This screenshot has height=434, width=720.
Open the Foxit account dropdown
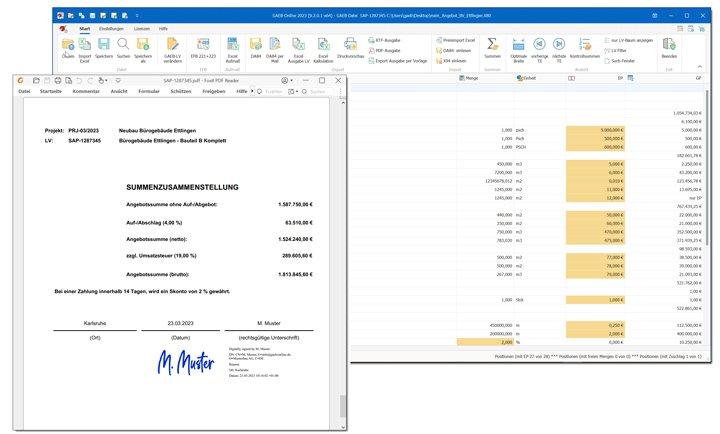click(x=287, y=79)
